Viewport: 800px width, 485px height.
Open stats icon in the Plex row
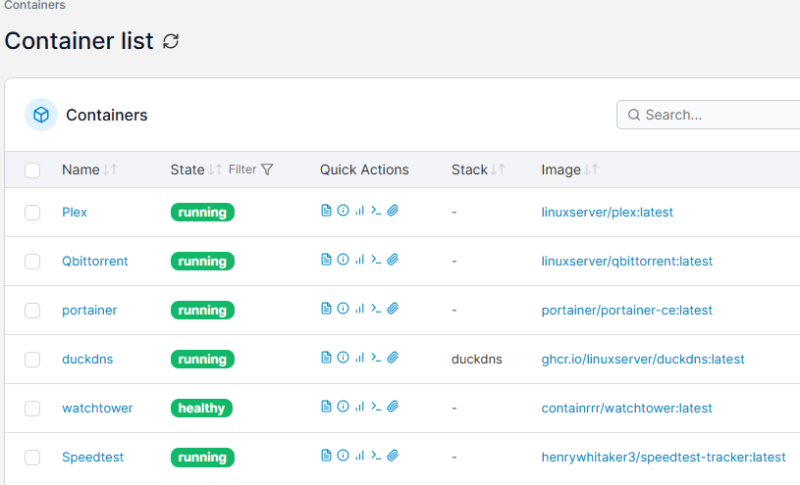360,211
